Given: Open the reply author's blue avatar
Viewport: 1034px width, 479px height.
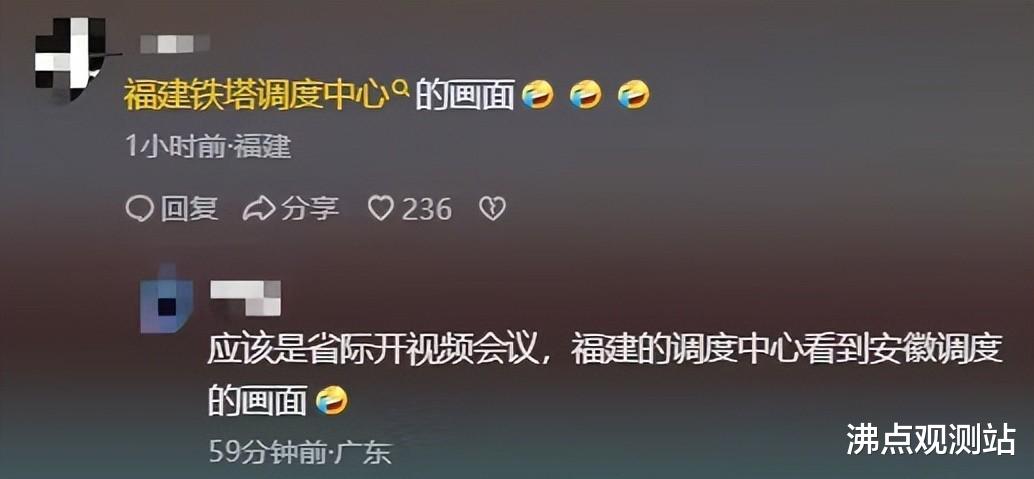Looking at the screenshot, I should click(x=167, y=298).
